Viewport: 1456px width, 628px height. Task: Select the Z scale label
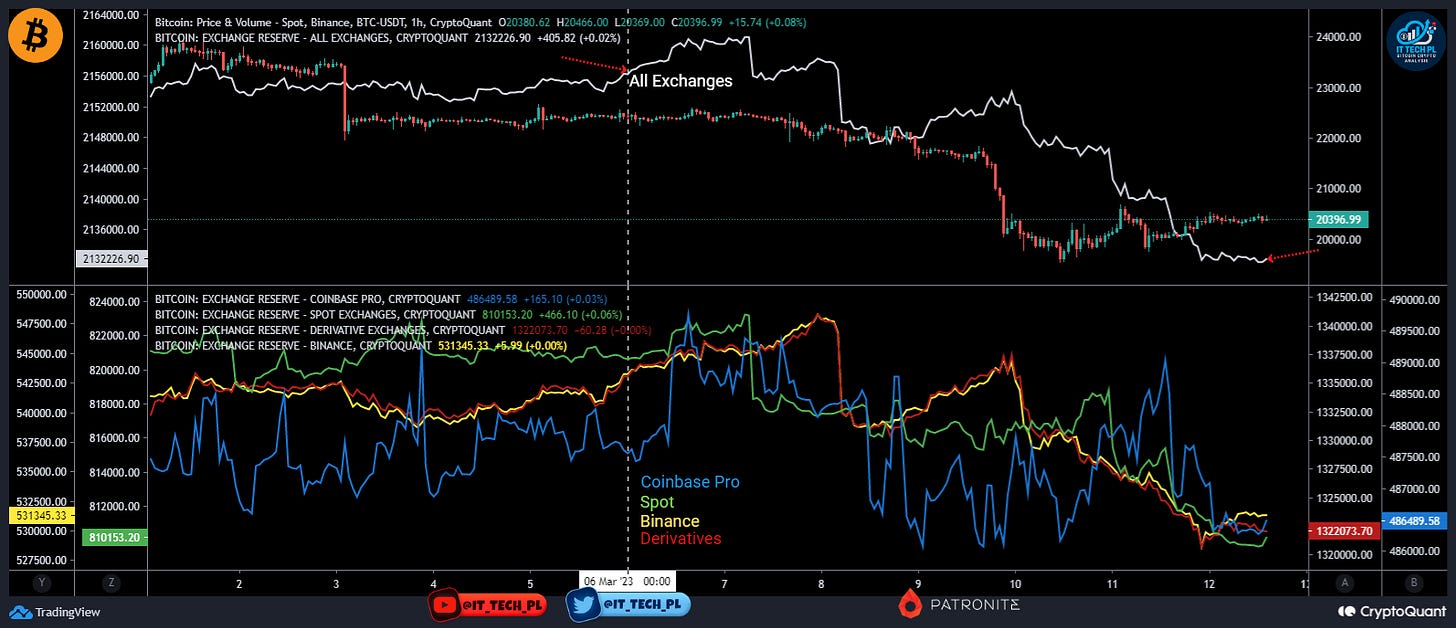point(109,582)
